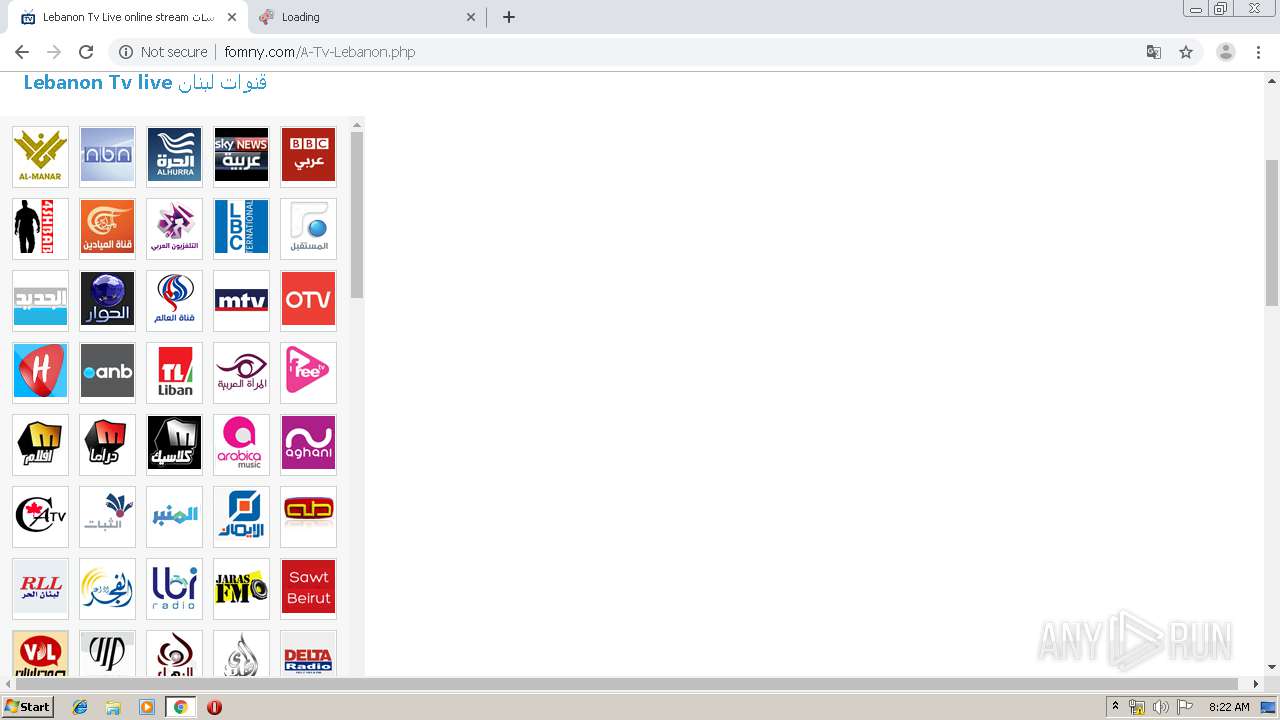The height and width of the screenshot is (720, 1280).
Task: Open Chrome in the taskbar
Action: click(180, 707)
